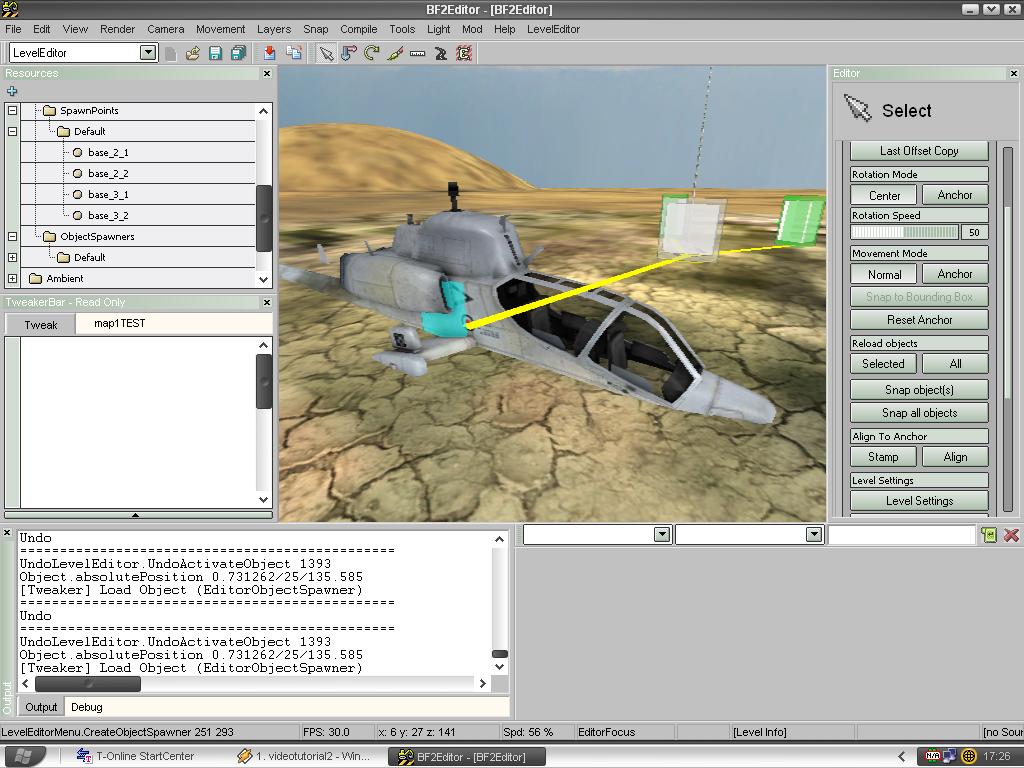Click the Snap all objects button
Screen dimensions: 1024x768
[x=919, y=413]
